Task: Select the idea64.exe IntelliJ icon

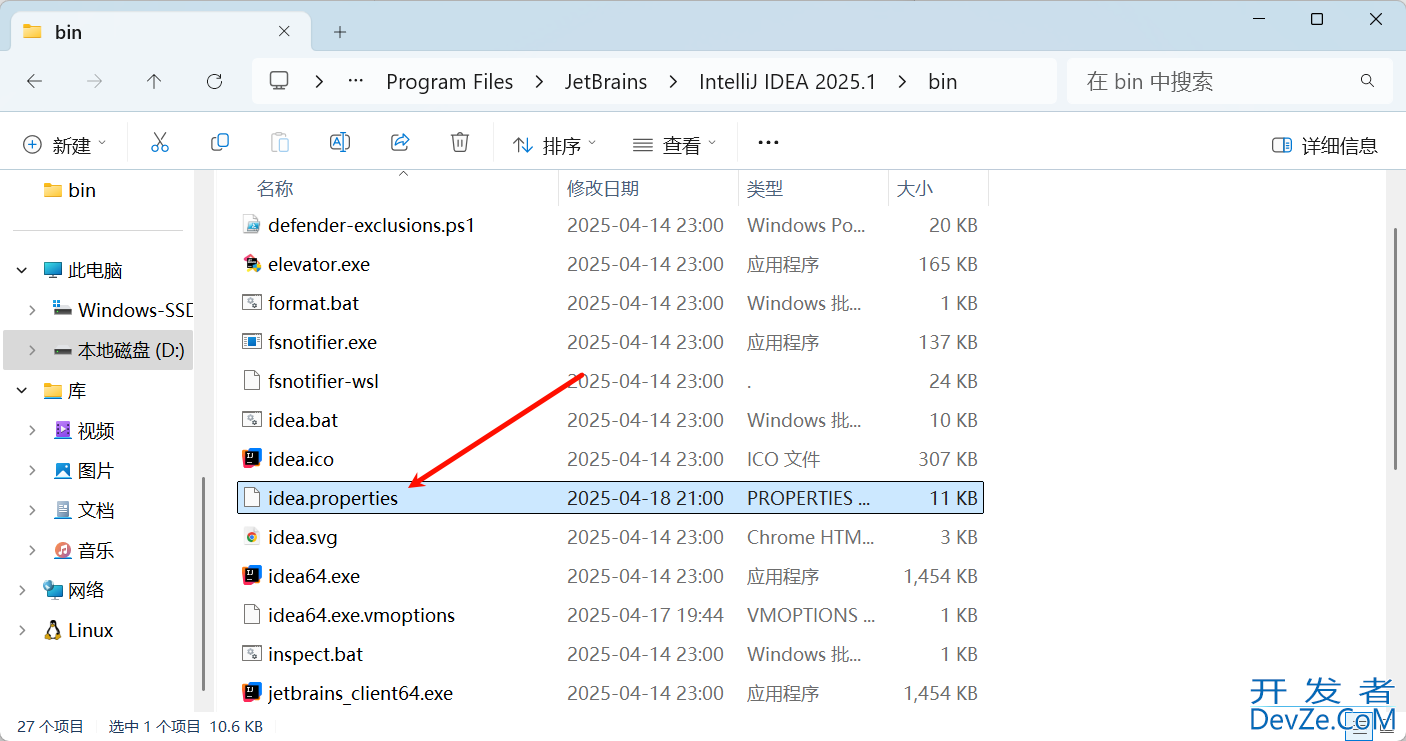Action: pyautogui.click(x=252, y=576)
